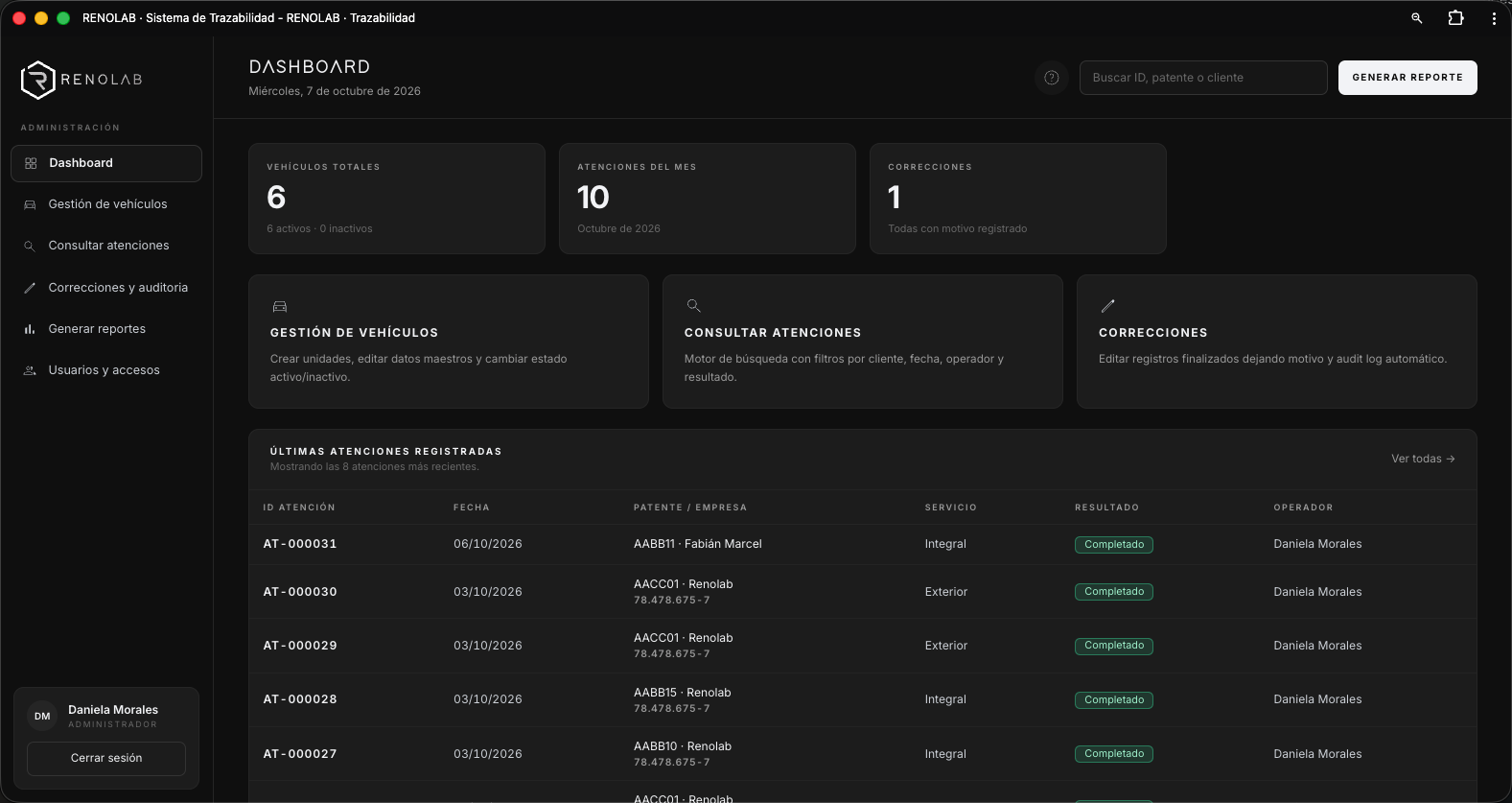Click the Vehículos Totales stat card
Viewport: 1512px width, 803px height.
pos(397,199)
